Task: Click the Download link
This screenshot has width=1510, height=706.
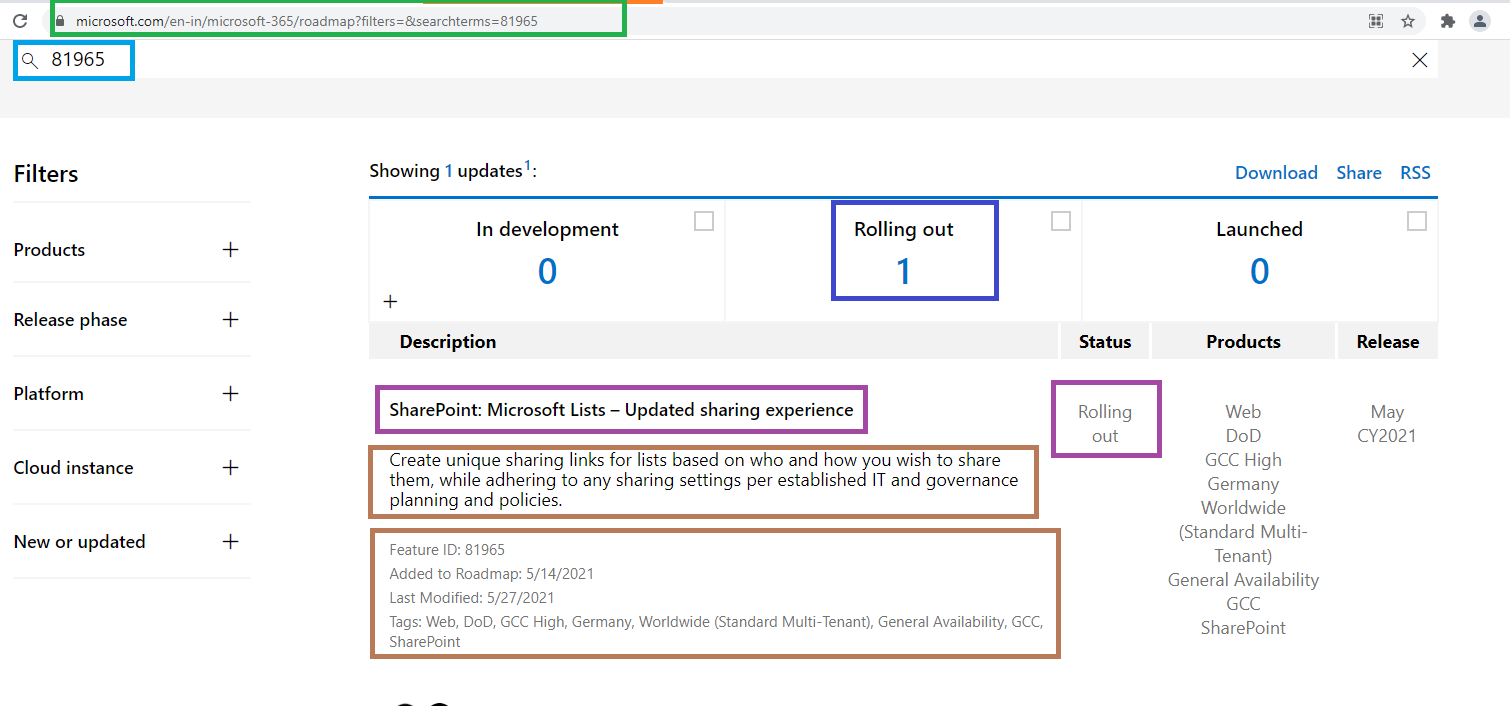Action: pyautogui.click(x=1276, y=172)
